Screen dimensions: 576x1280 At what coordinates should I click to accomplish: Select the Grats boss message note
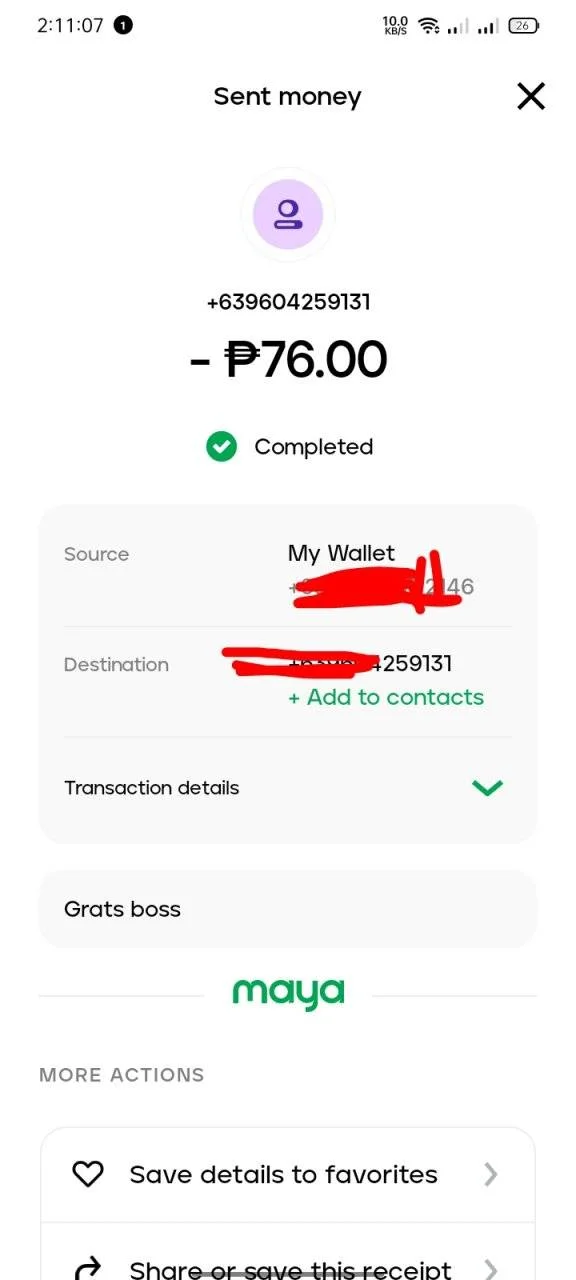[288, 909]
